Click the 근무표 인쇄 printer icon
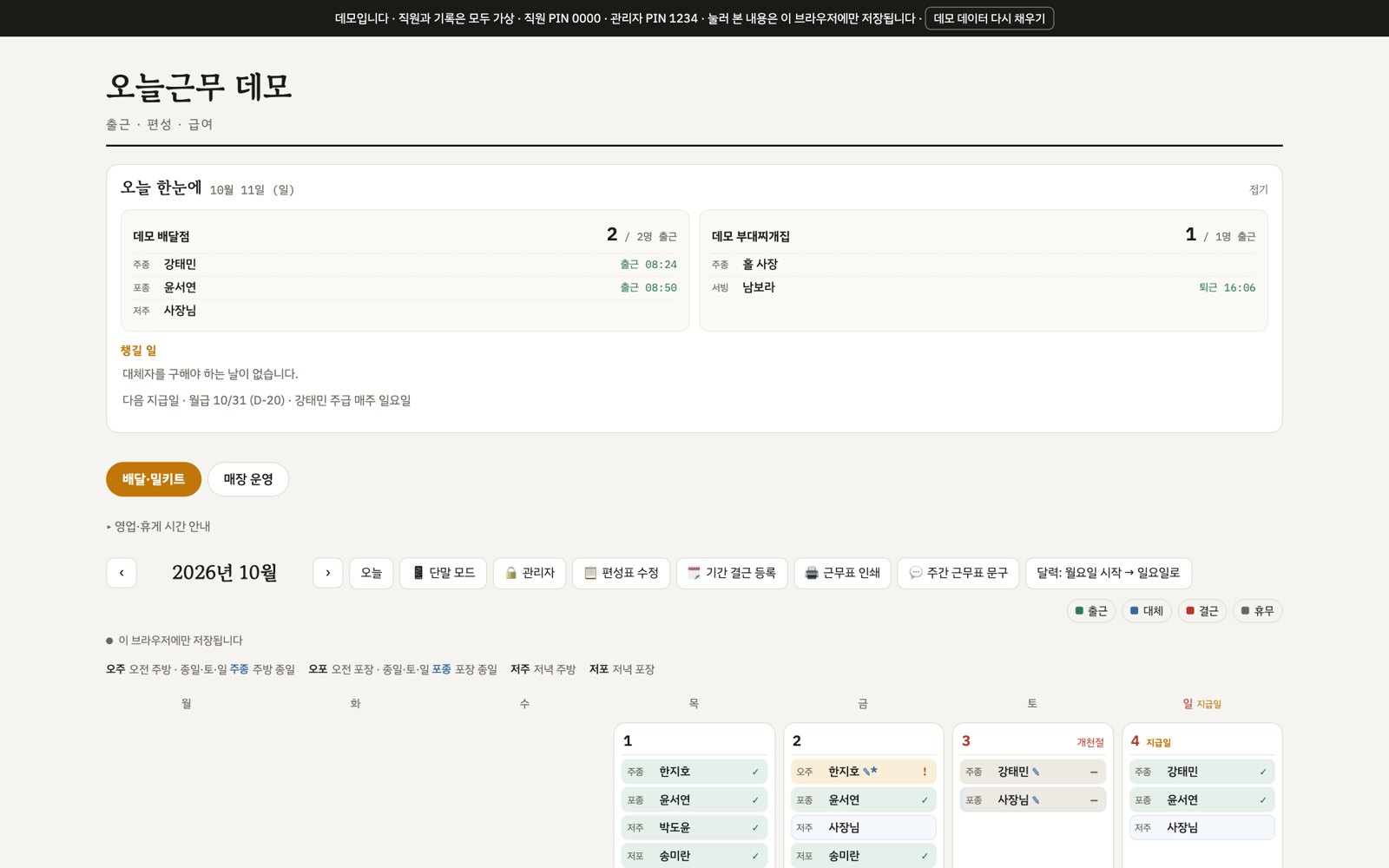The height and width of the screenshot is (868, 1389). click(x=842, y=573)
